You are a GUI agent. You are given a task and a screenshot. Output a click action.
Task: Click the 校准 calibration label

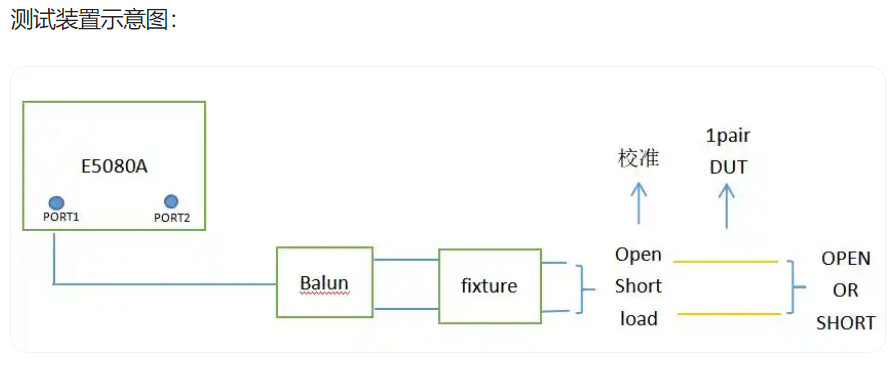[639, 158]
